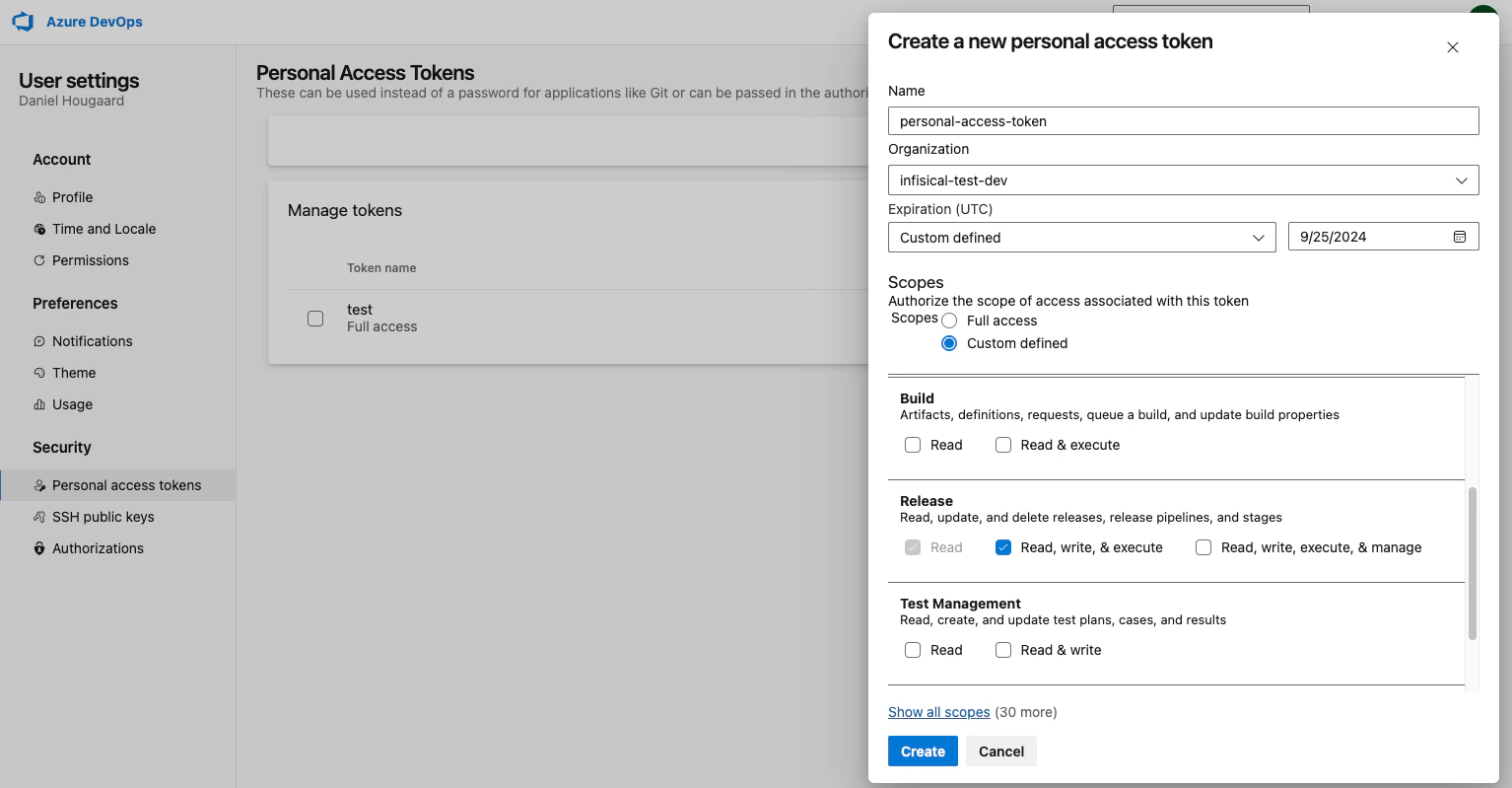
Task: Enable Release Read, write, execute, & manage
Action: [x=1203, y=547]
